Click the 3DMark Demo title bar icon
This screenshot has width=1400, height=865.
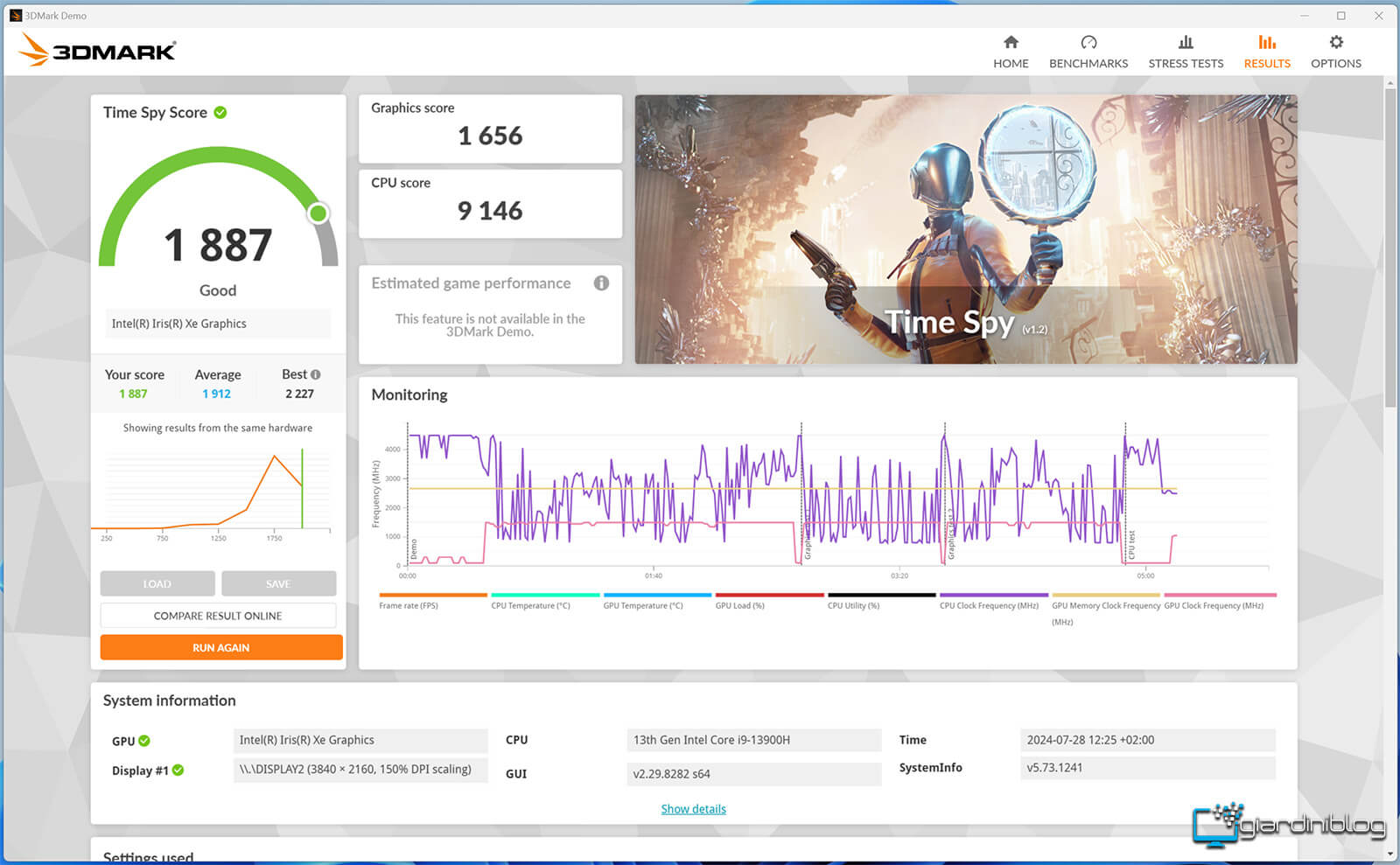pyautogui.click(x=15, y=15)
